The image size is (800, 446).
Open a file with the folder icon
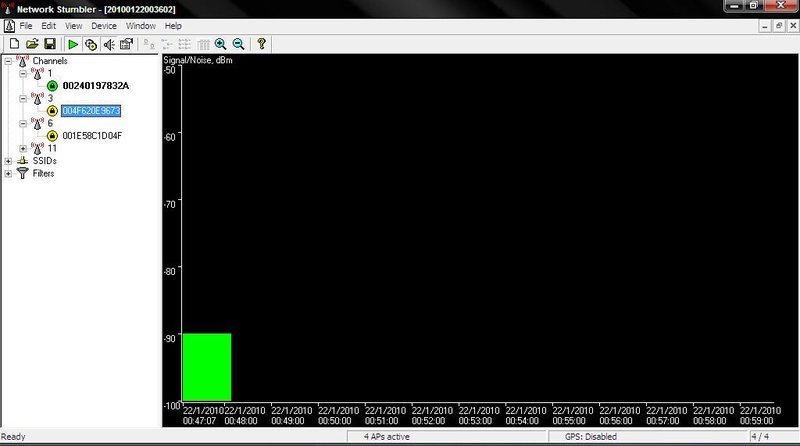[32, 44]
